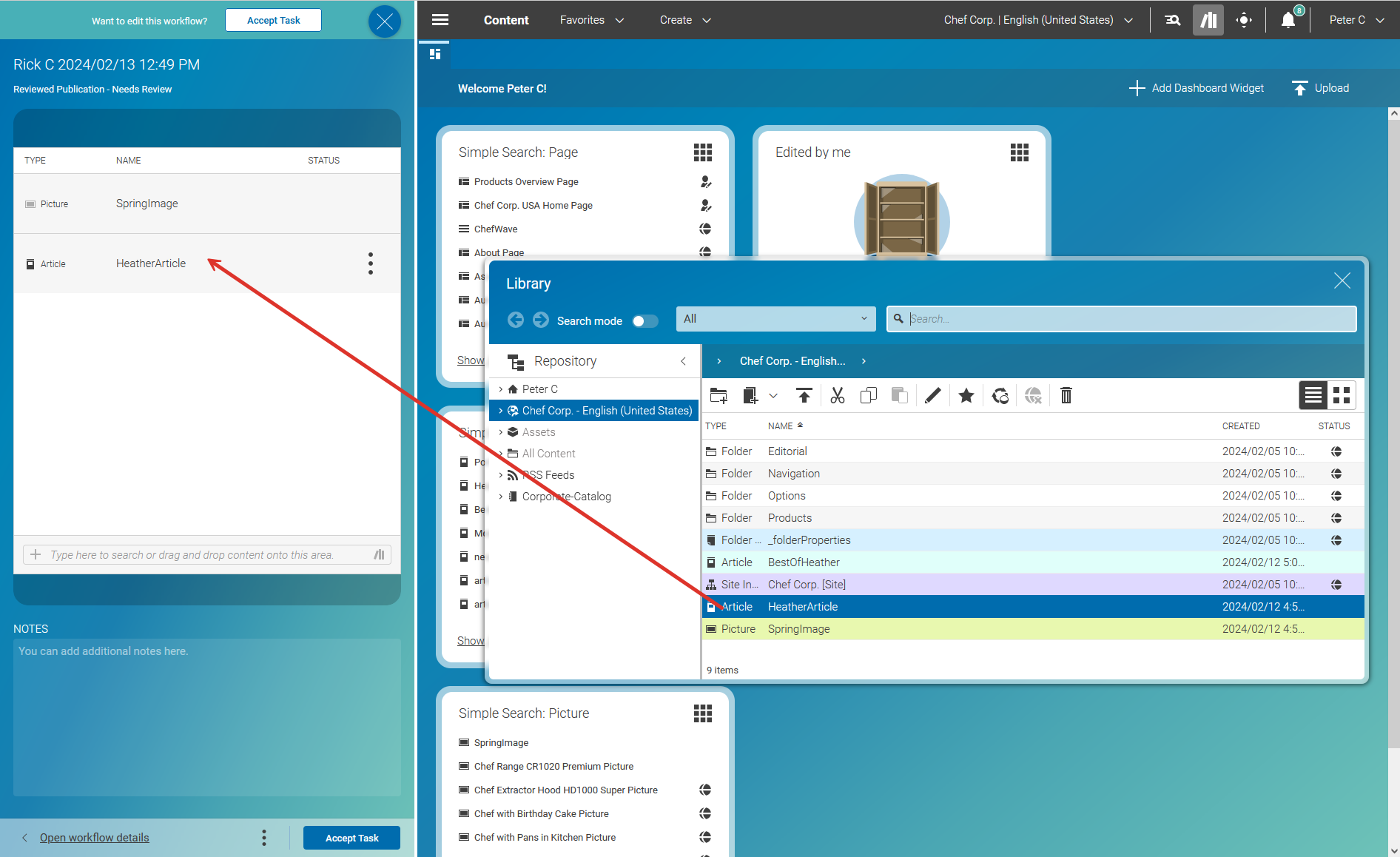1400x857 pixels.
Task: Click the Delete trash icon
Action: 1066,395
